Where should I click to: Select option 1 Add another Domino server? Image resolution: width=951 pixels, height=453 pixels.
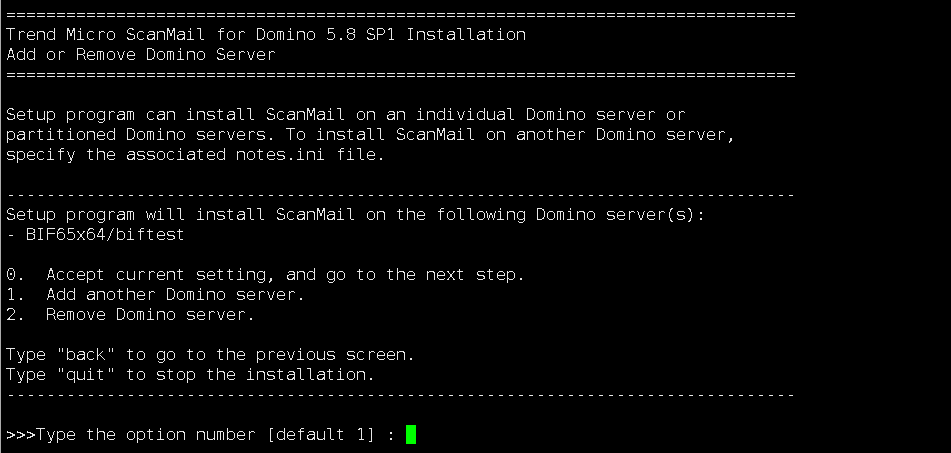(155, 294)
